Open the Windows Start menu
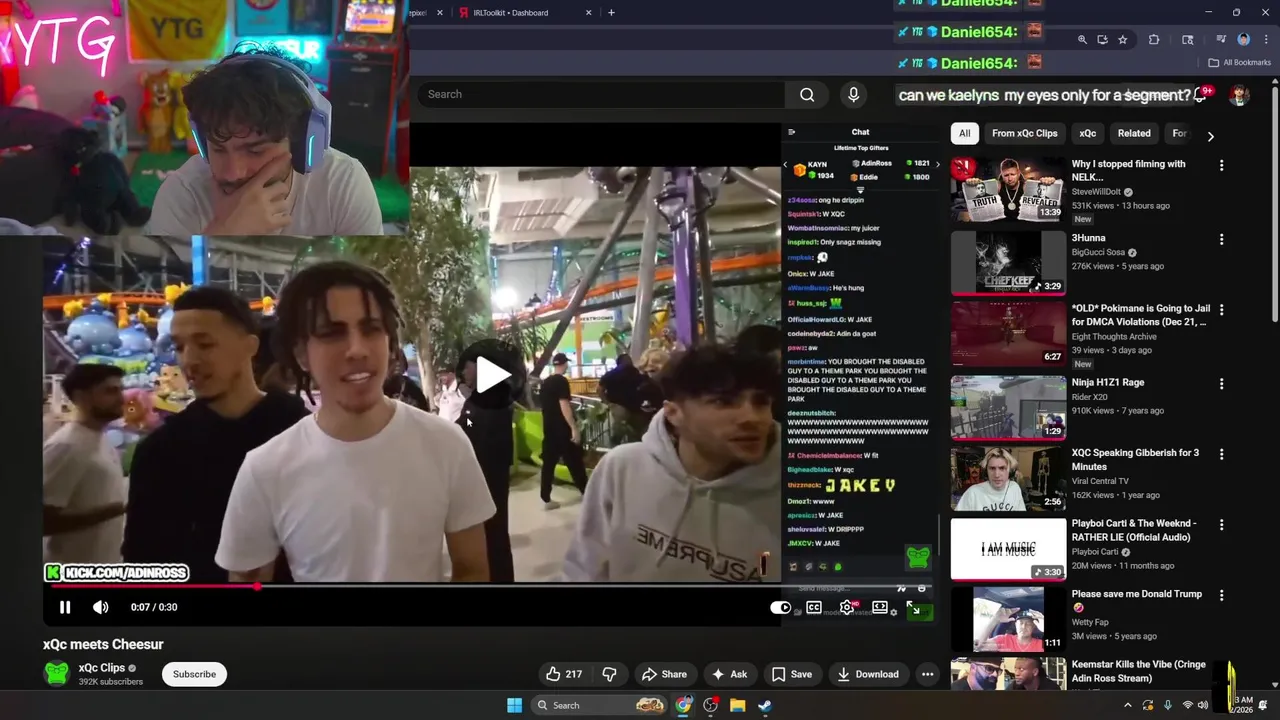The height and width of the screenshot is (720, 1280). [514, 705]
